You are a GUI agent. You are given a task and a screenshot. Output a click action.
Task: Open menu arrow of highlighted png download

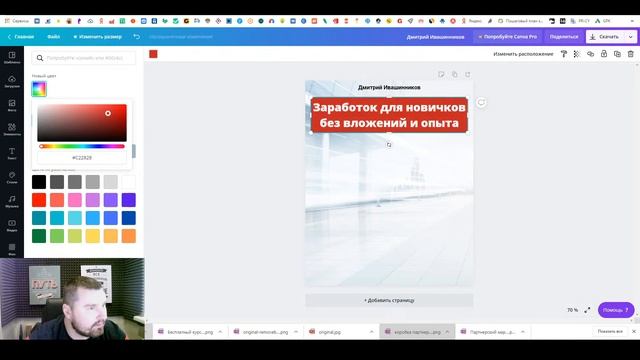point(447,332)
